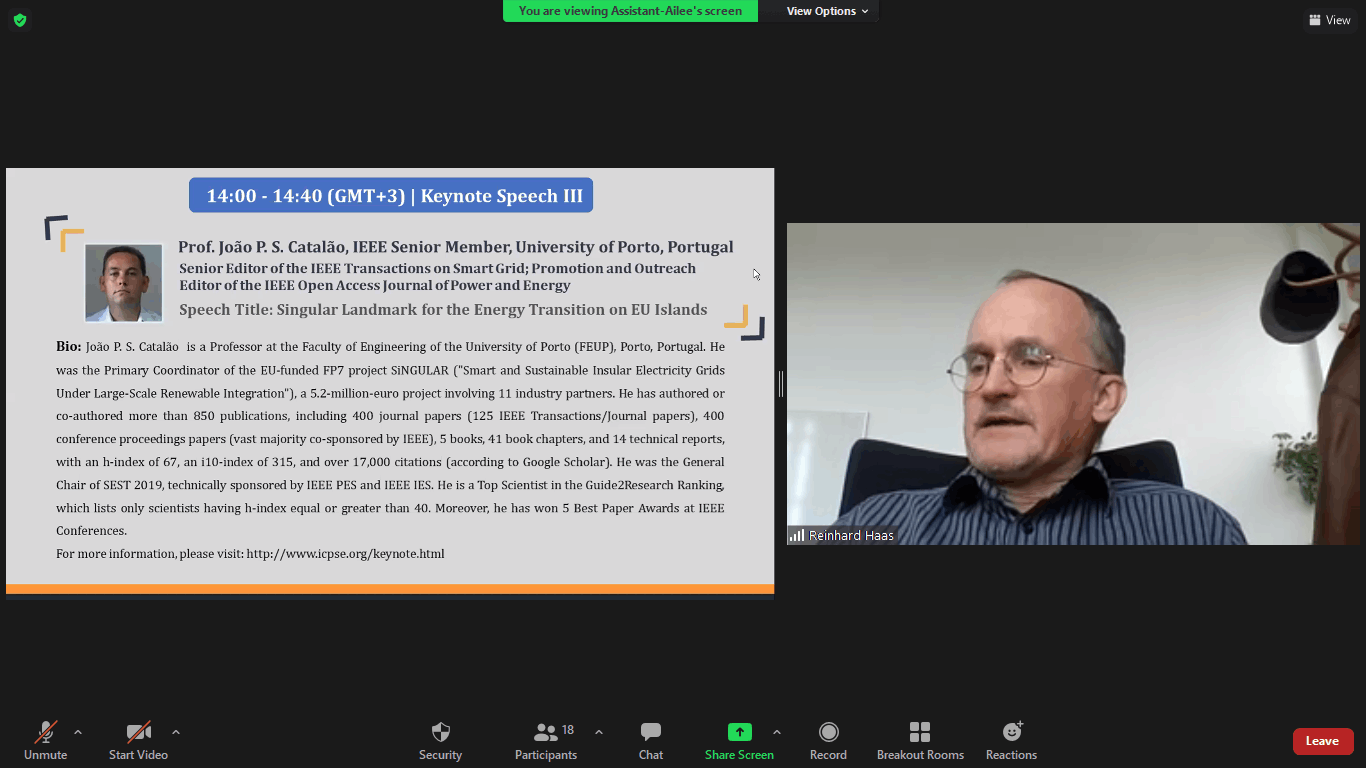Unmute the microphone
This screenshot has height=768, width=1366.
[45, 741]
